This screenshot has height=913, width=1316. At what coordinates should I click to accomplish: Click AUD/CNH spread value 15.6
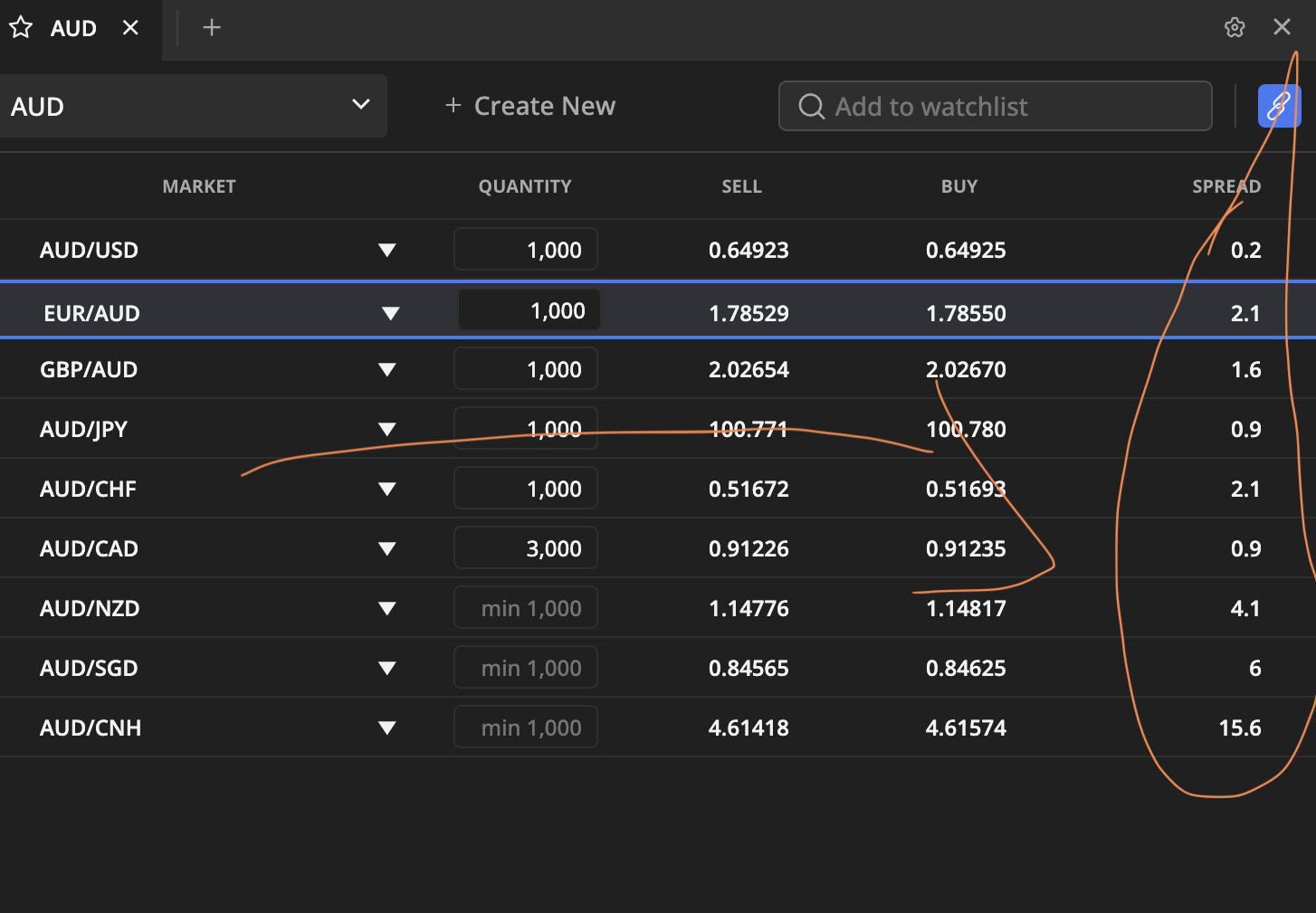[x=1240, y=728]
